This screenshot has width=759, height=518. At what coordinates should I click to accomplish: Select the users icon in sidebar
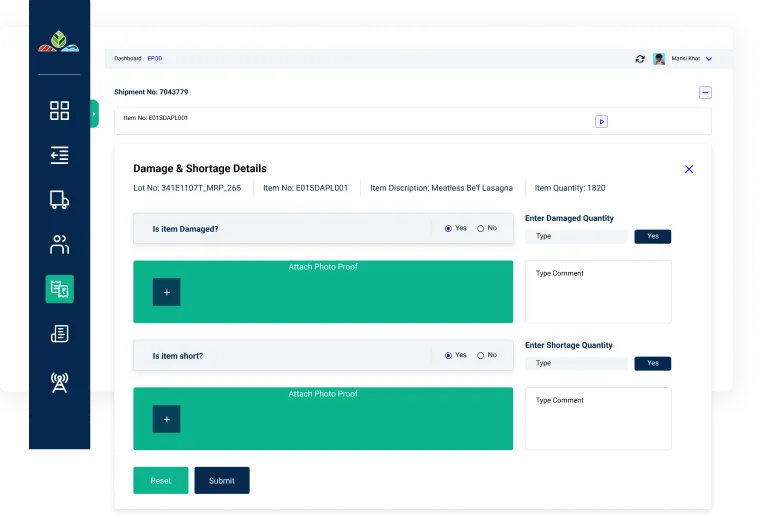[x=59, y=244]
